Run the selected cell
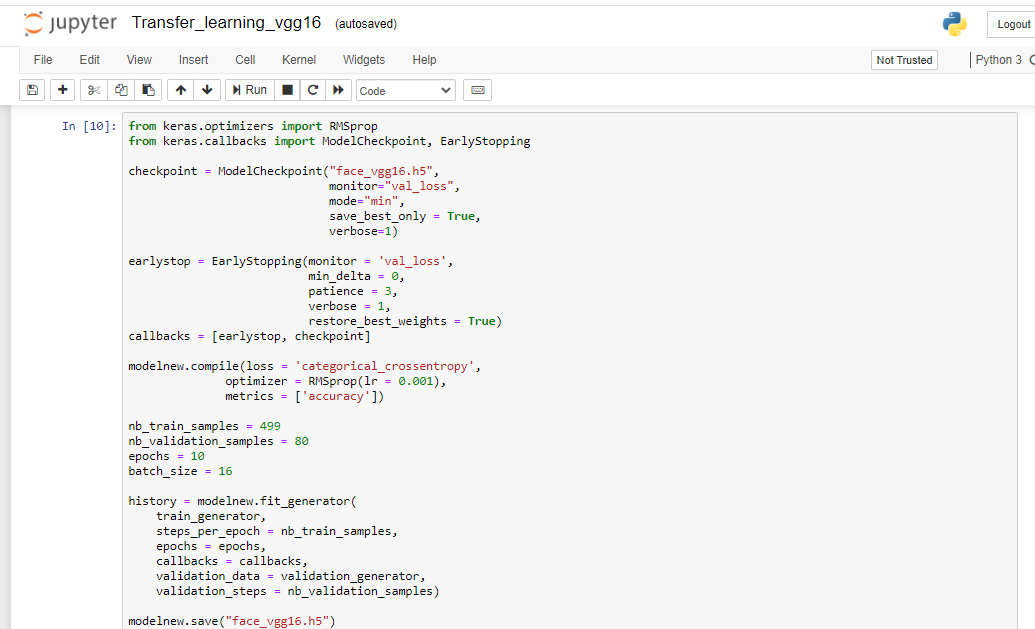Screen dimensions: 1035x629 coord(248,89)
